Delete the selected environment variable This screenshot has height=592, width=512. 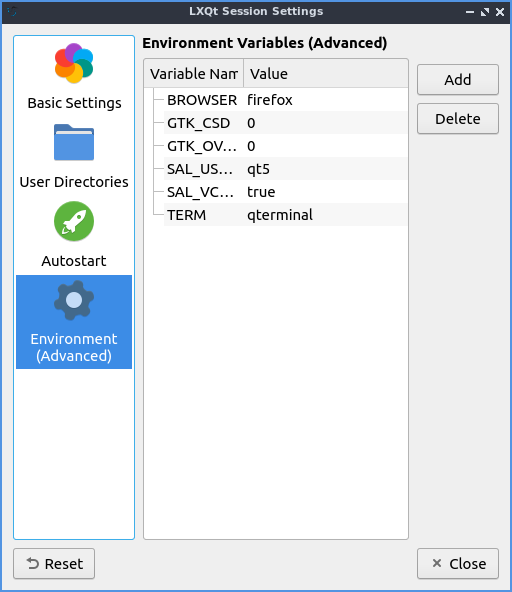(x=458, y=119)
